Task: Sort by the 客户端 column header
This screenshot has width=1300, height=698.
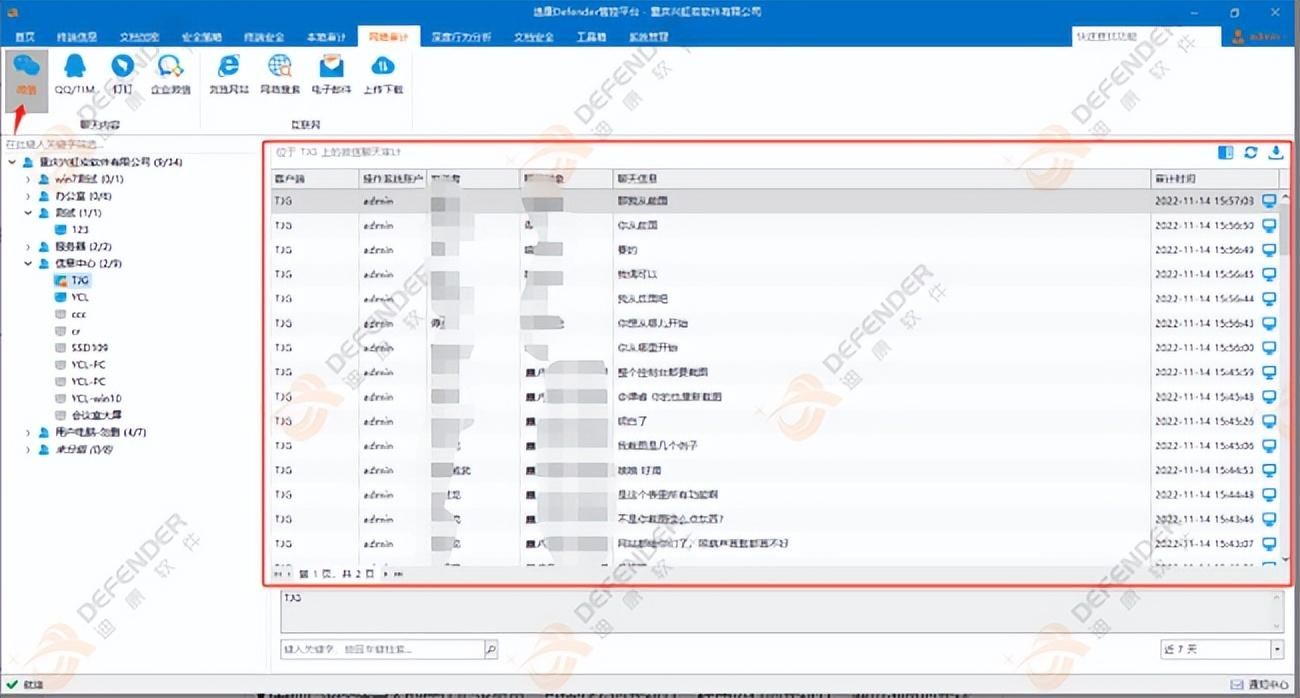Action: (x=314, y=178)
